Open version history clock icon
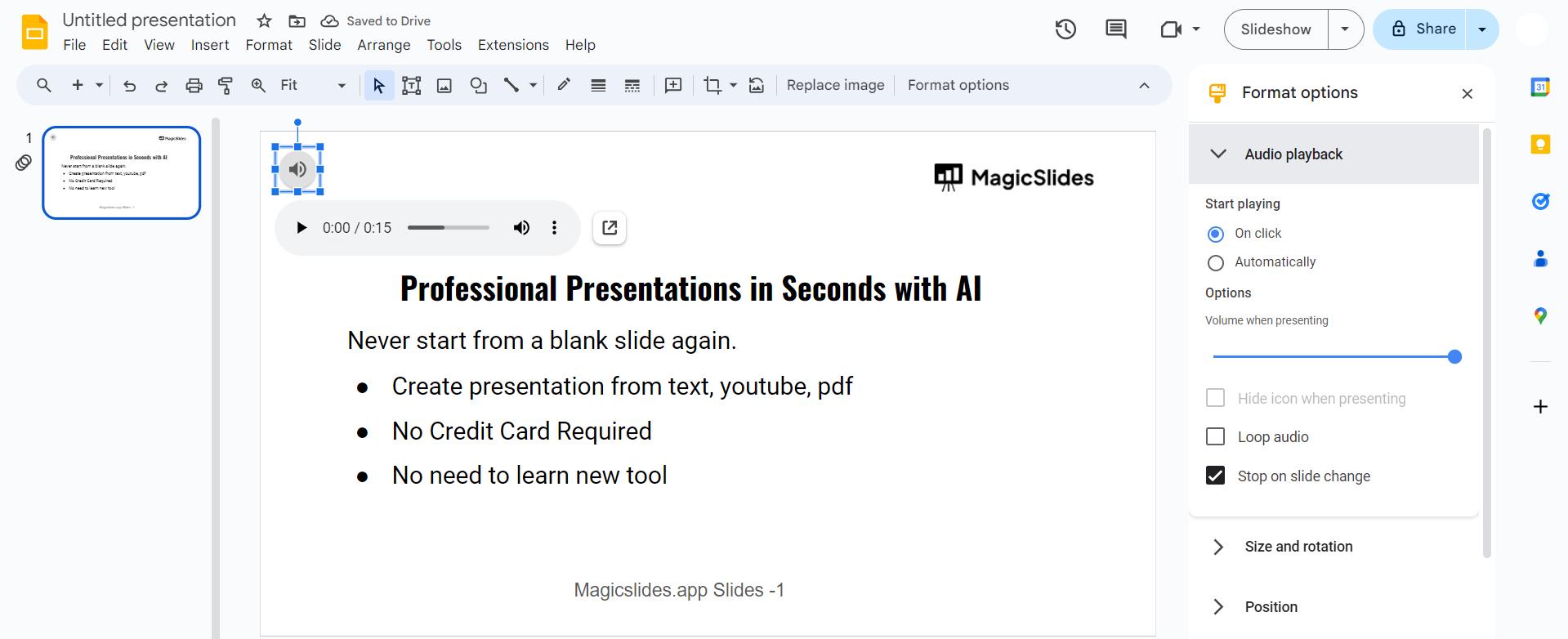This screenshot has height=639, width=1568. point(1065,29)
